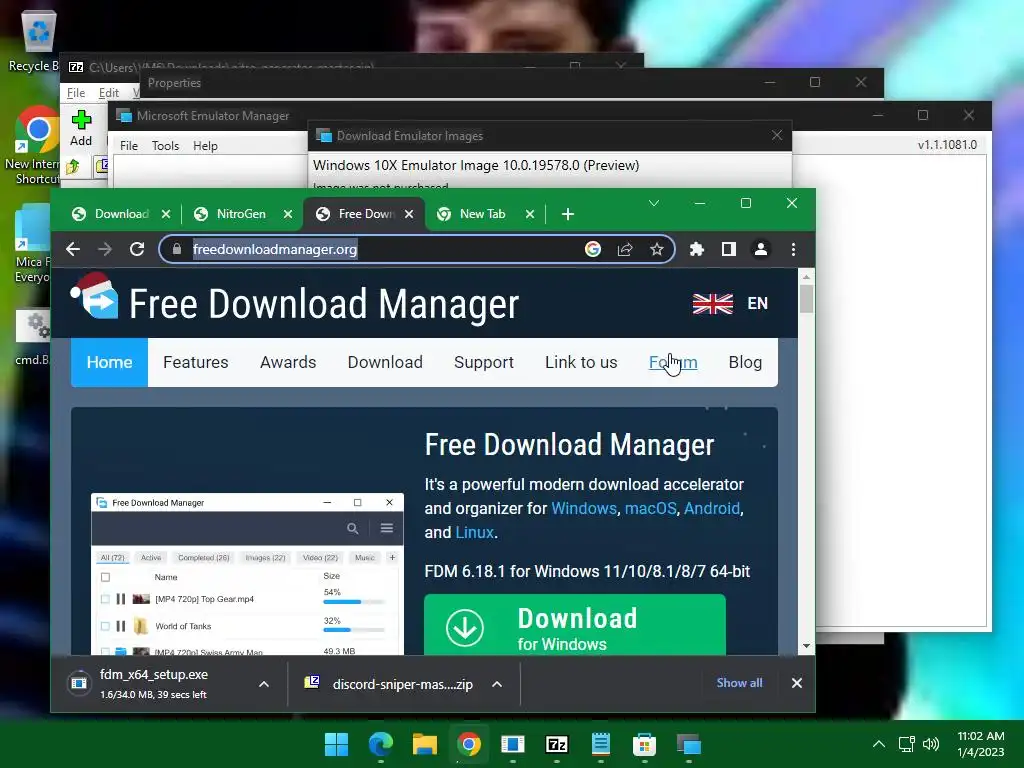The image size is (1024, 768).
Task: Go back in Chrome browser
Action: [73, 249]
